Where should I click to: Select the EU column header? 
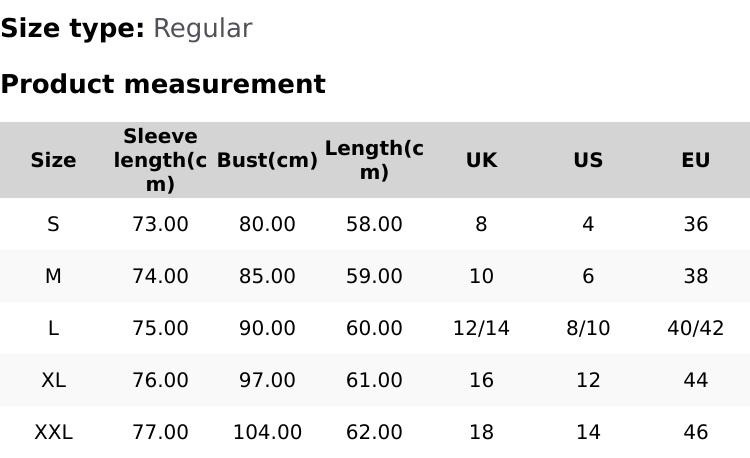[695, 160]
